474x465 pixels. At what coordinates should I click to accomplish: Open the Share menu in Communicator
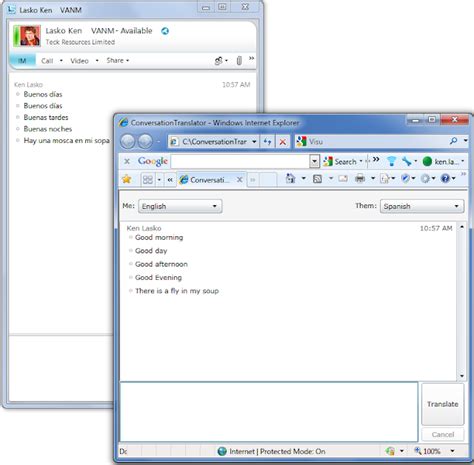tap(118, 60)
